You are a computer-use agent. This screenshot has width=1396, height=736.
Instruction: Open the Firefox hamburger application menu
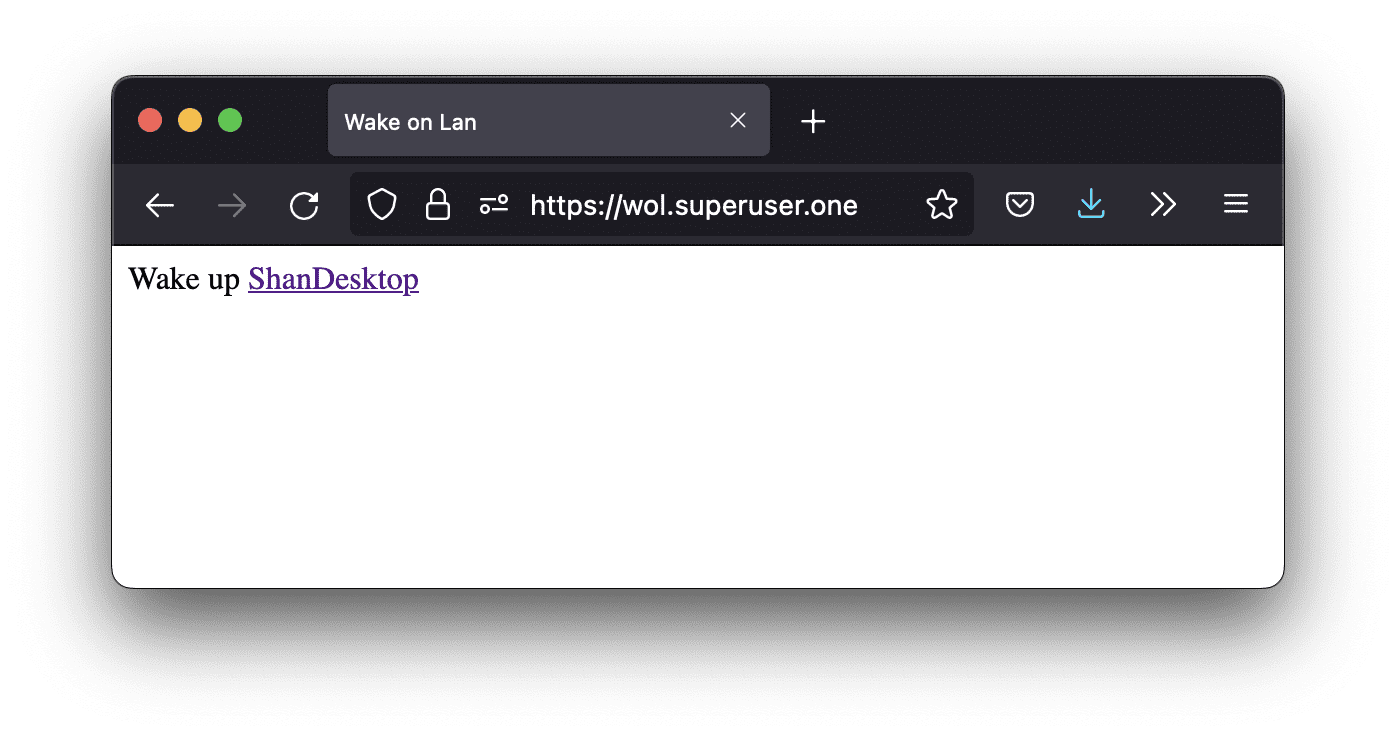[1236, 205]
